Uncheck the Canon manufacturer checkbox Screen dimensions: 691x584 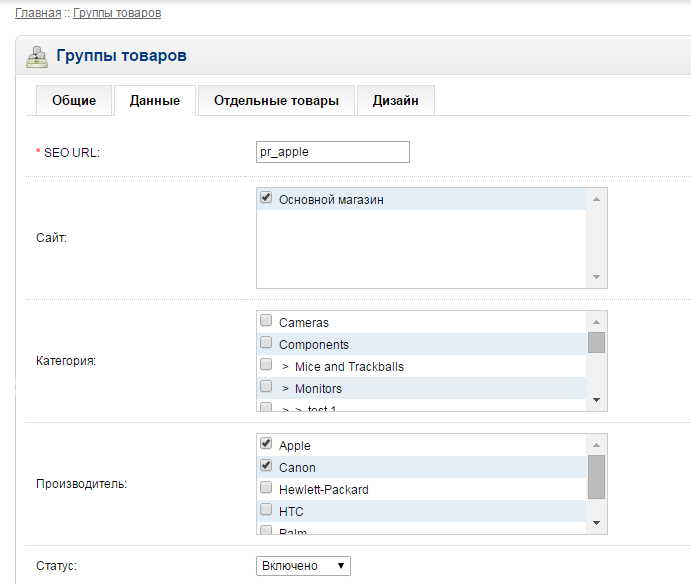pos(266,467)
